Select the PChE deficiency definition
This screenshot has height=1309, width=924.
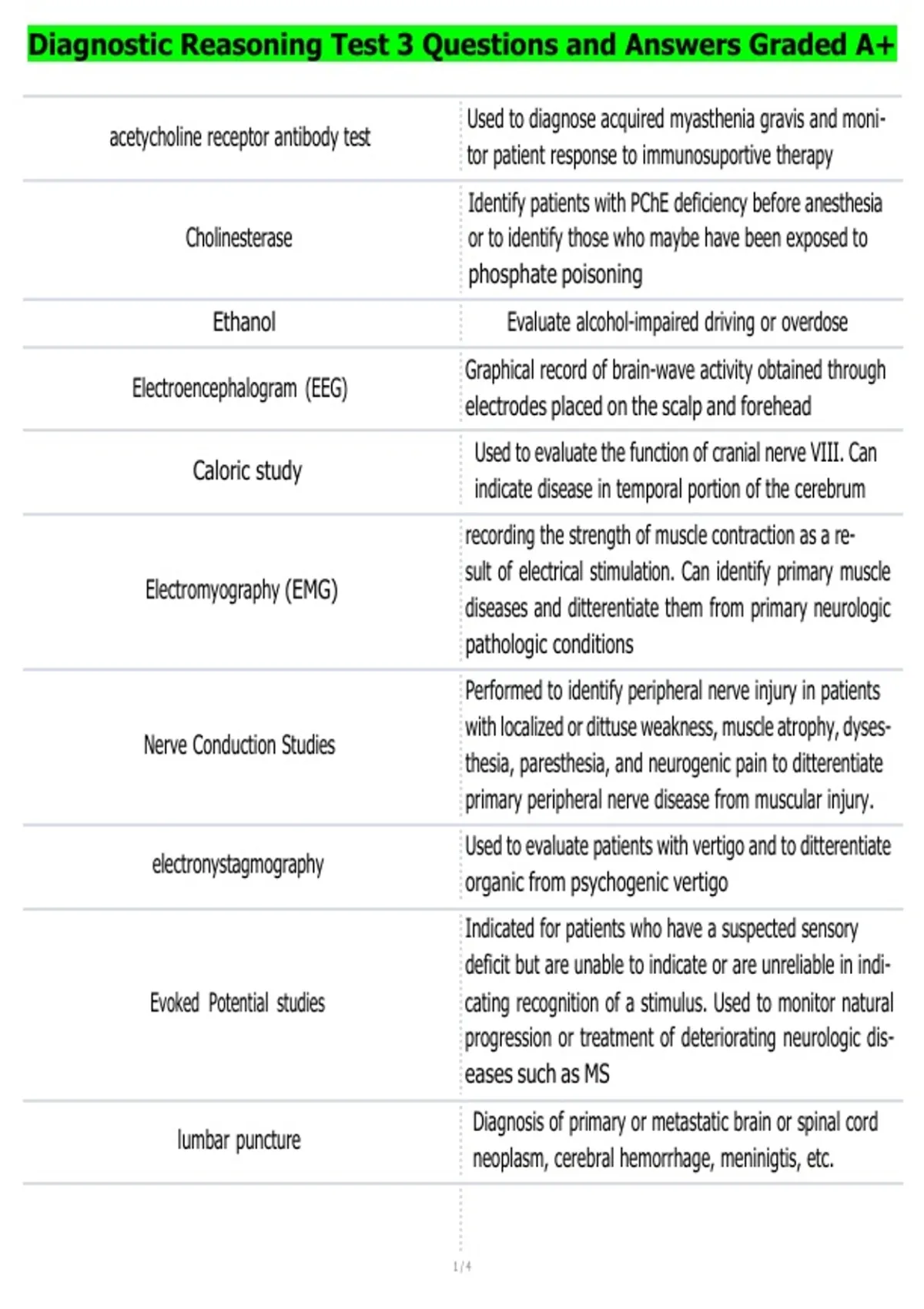click(675, 239)
